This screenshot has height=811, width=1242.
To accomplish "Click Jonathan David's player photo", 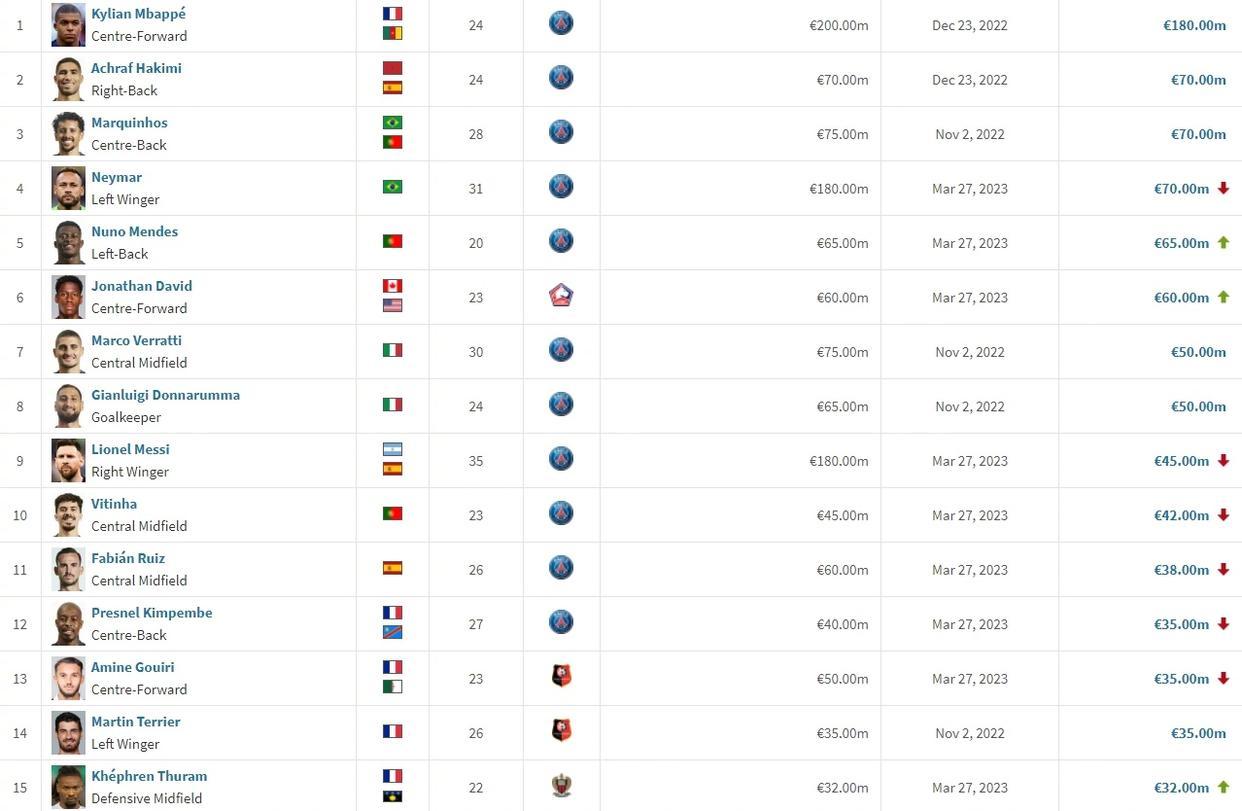I will click(68, 297).
